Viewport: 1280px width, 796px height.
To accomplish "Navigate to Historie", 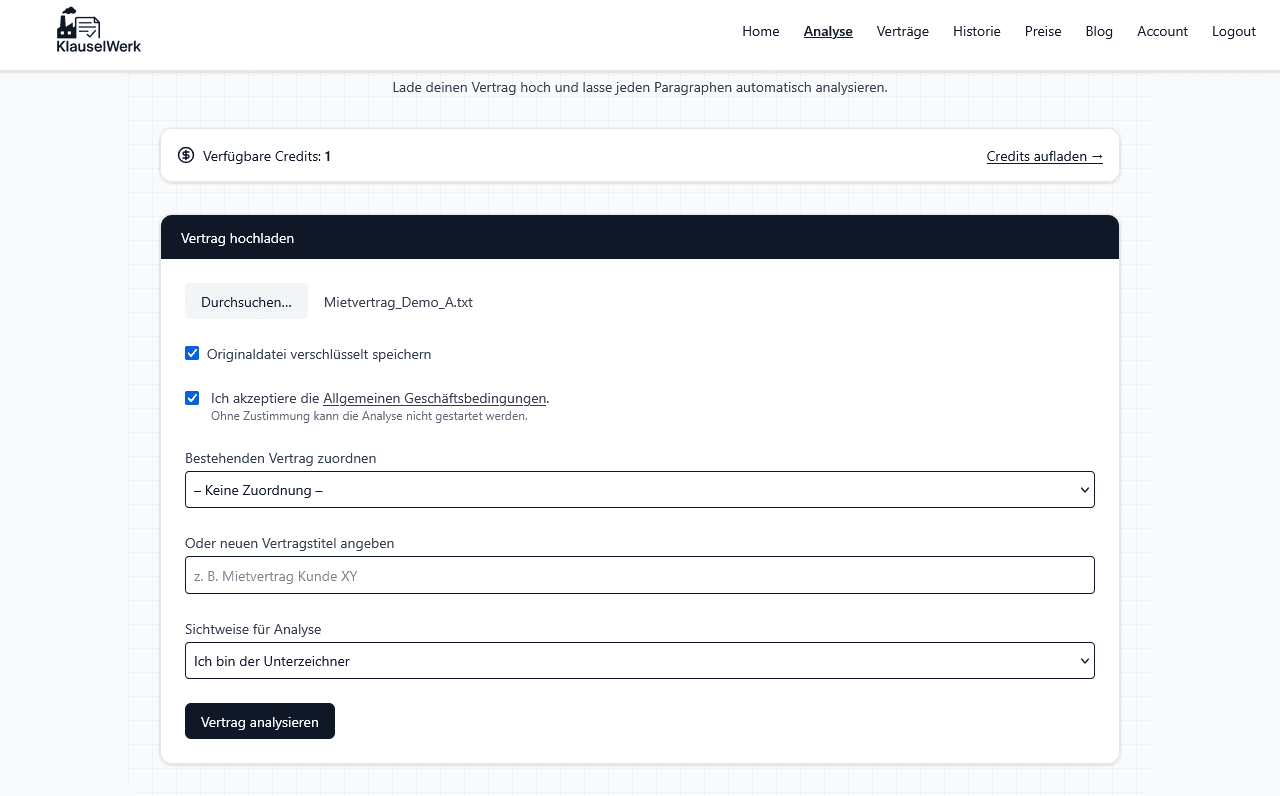I will point(976,31).
